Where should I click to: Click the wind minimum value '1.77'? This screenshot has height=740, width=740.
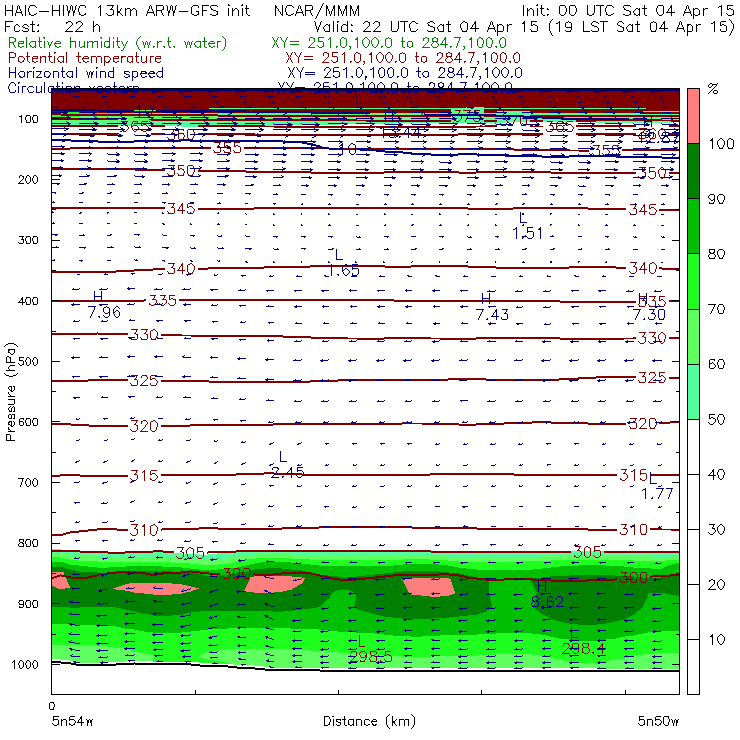(x=657, y=494)
